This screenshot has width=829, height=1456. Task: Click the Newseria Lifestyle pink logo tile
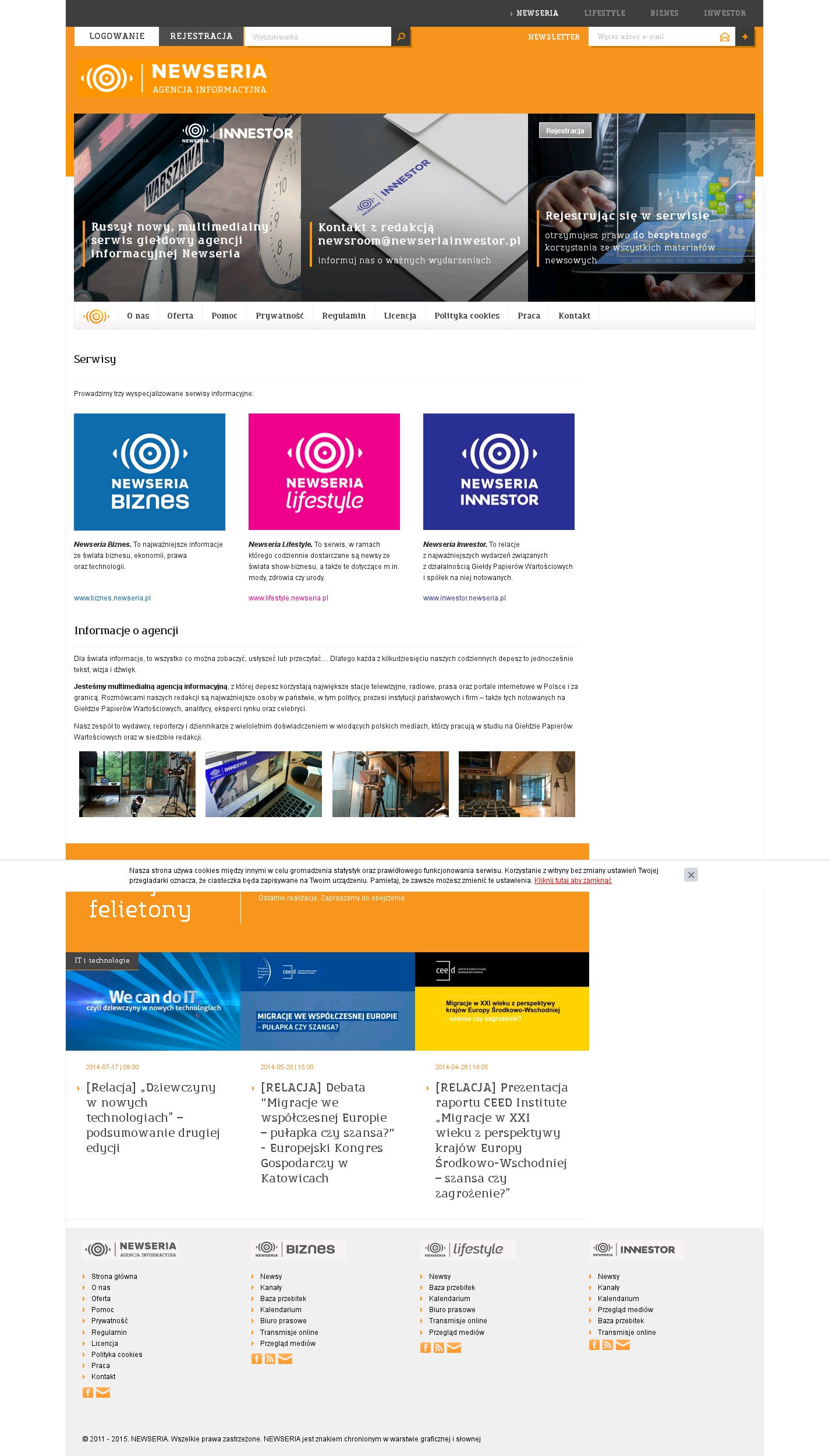tap(324, 472)
